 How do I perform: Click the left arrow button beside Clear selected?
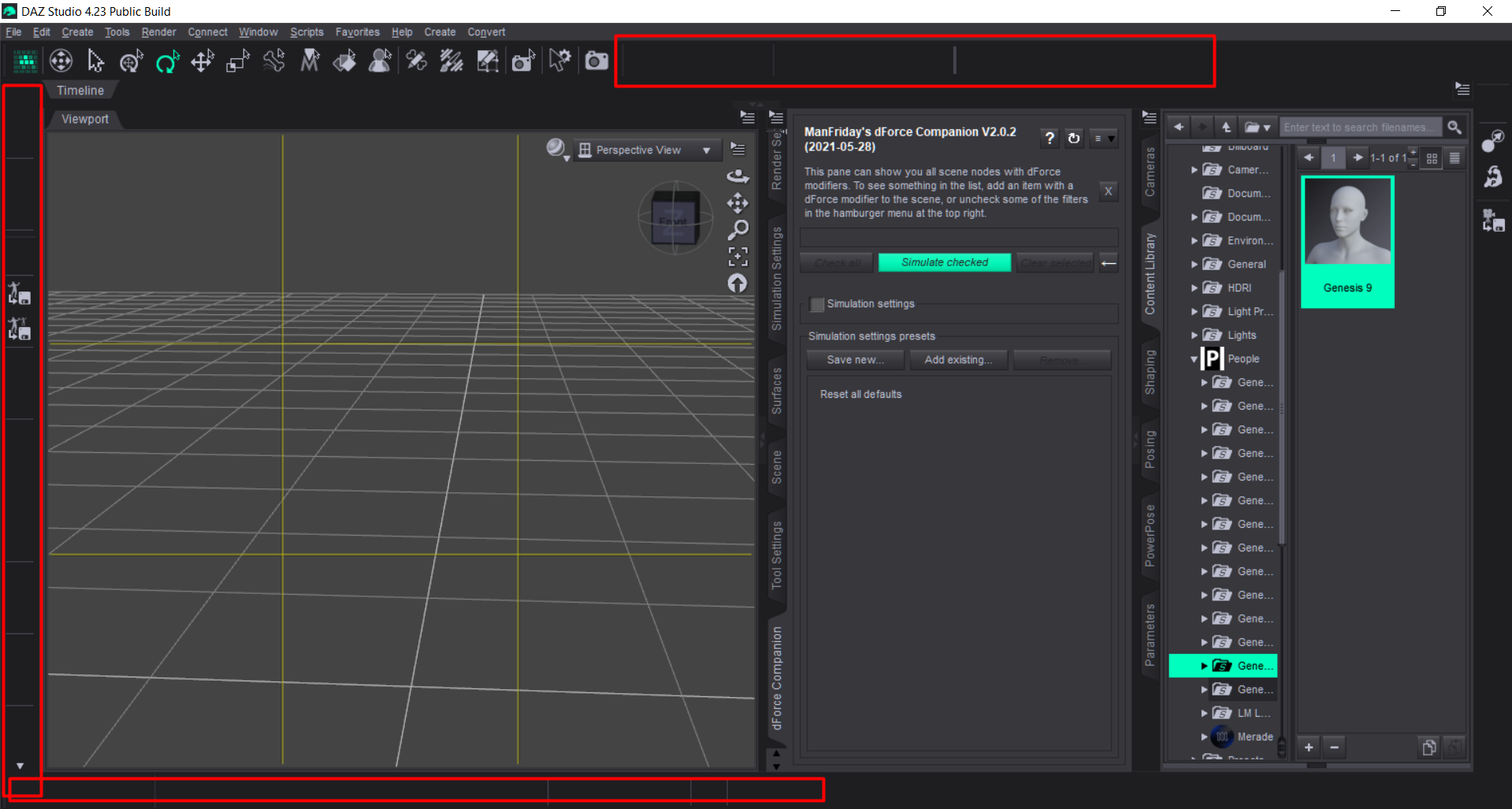(x=1109, y=263)
